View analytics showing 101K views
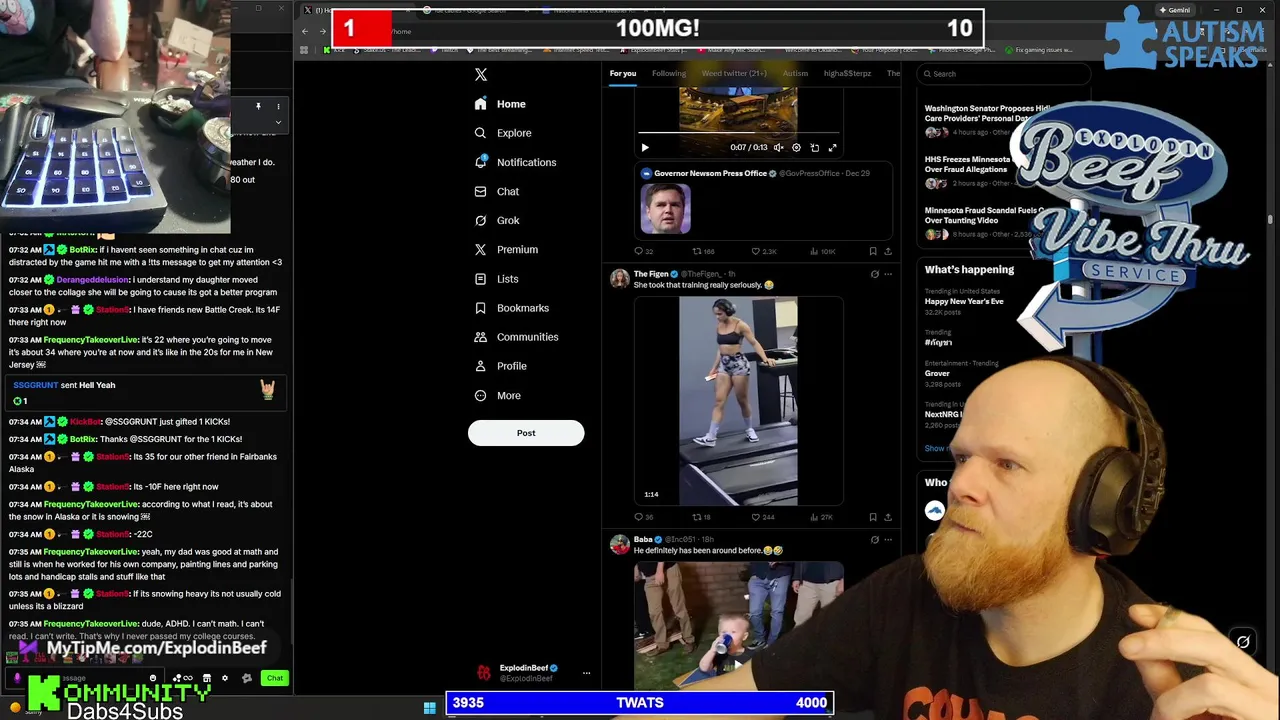The height and width of the screenshot is (720, 1280). 824,251
